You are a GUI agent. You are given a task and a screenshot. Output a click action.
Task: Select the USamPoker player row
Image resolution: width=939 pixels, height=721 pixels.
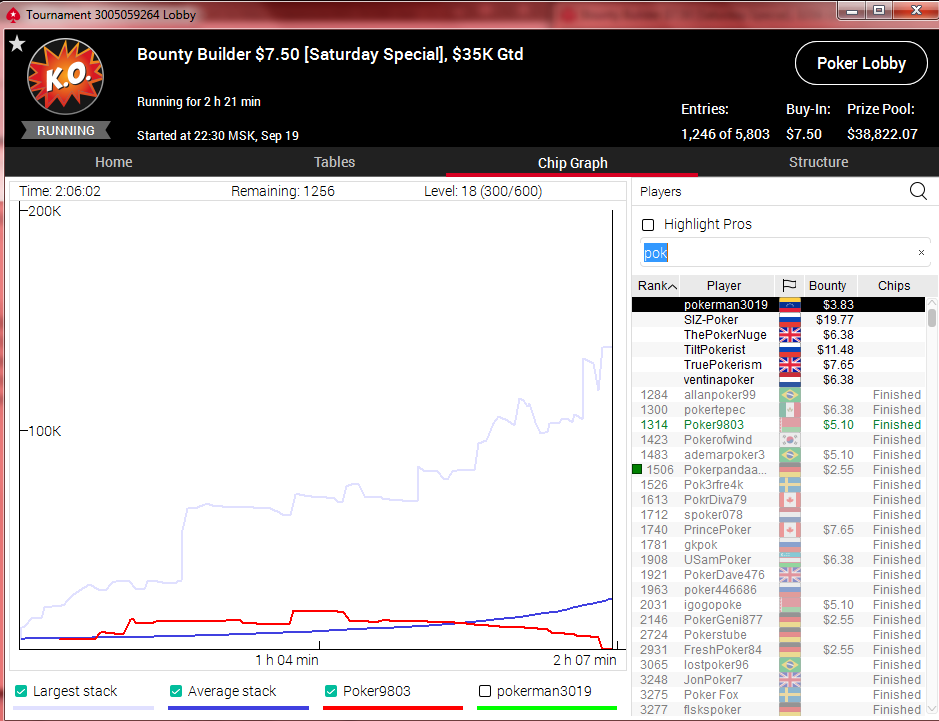pyautogui.click(x=778, y=559)
